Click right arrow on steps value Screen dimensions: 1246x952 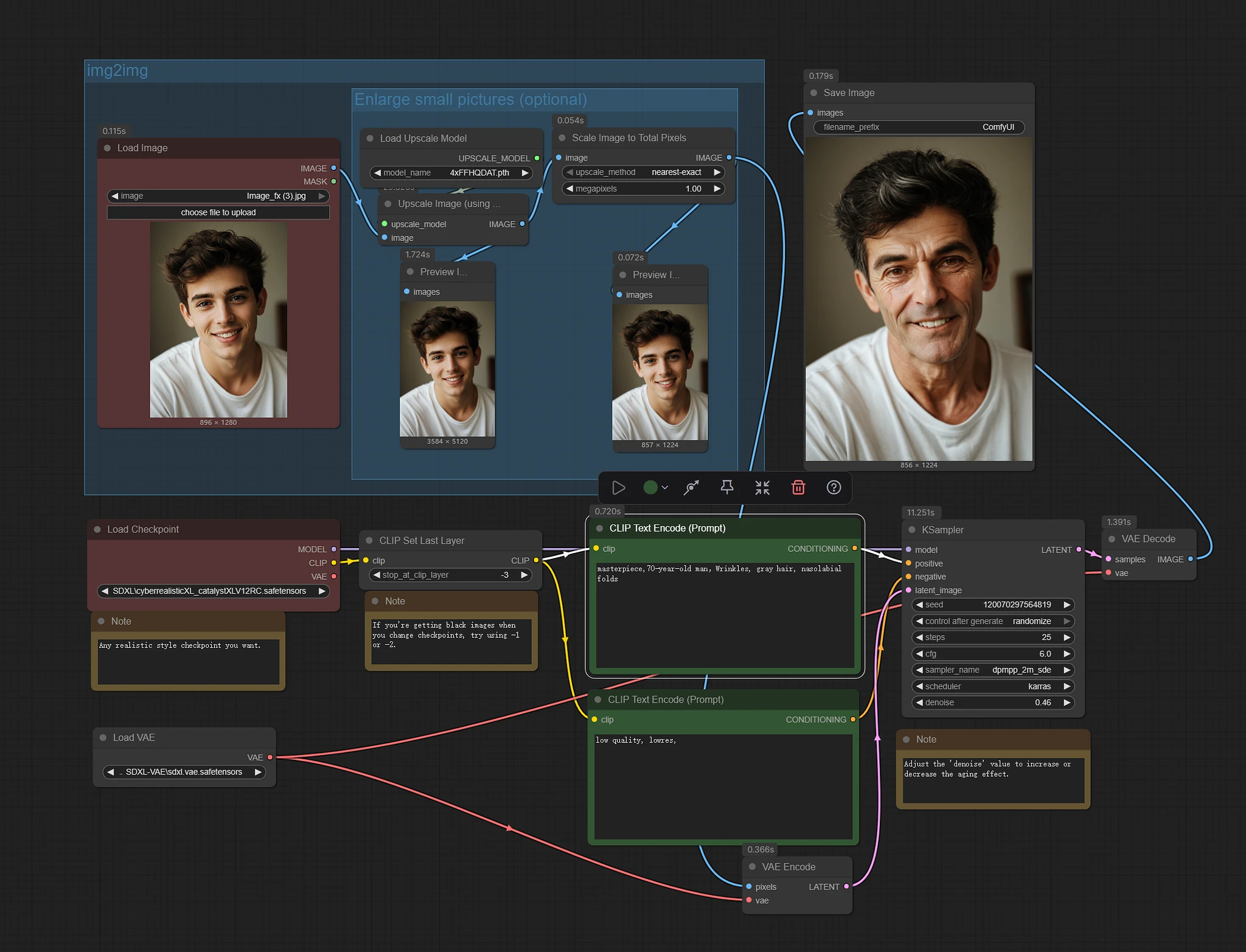pyautogui.click(x=1067, y=638)
